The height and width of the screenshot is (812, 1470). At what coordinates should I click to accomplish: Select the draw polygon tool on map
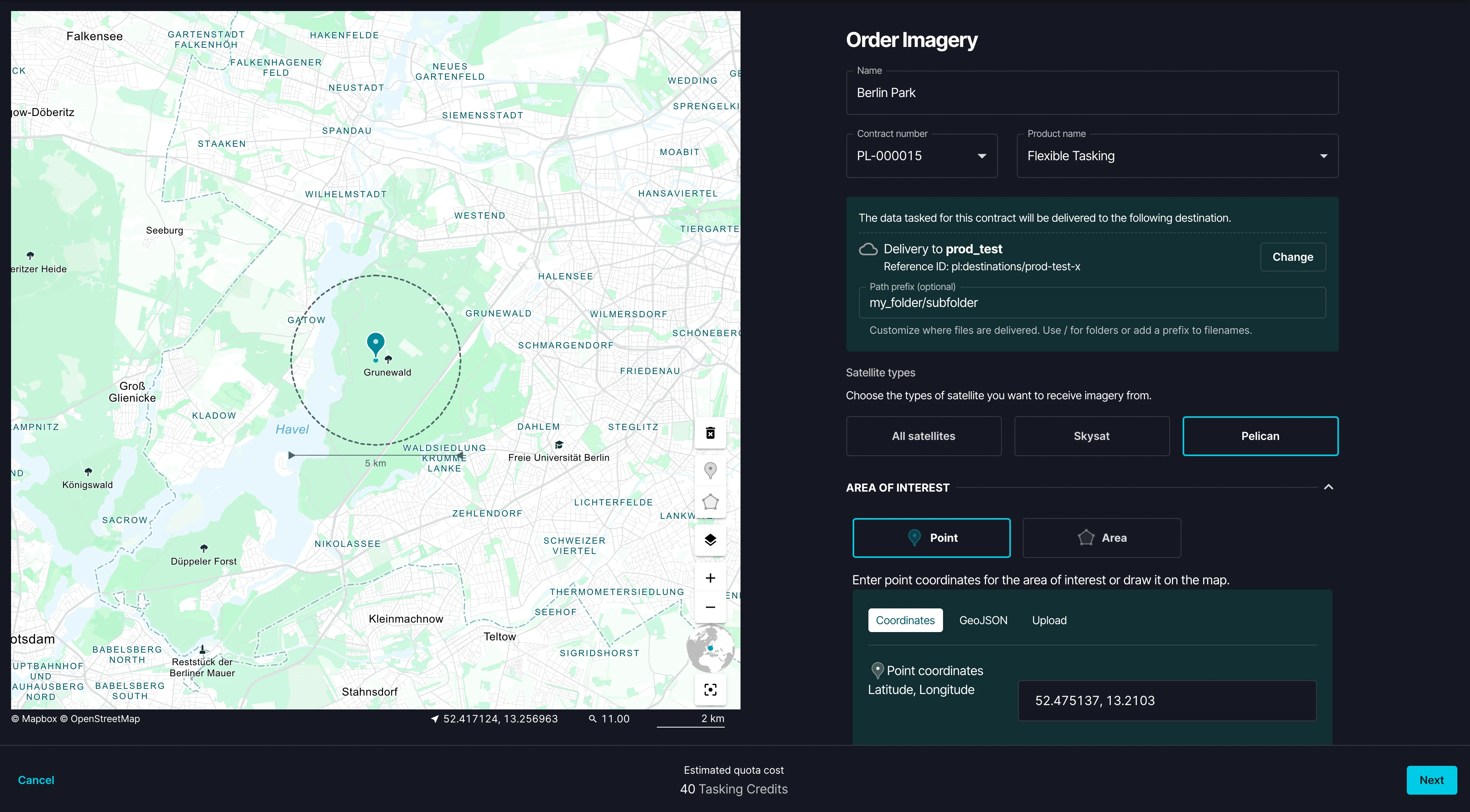710,502
